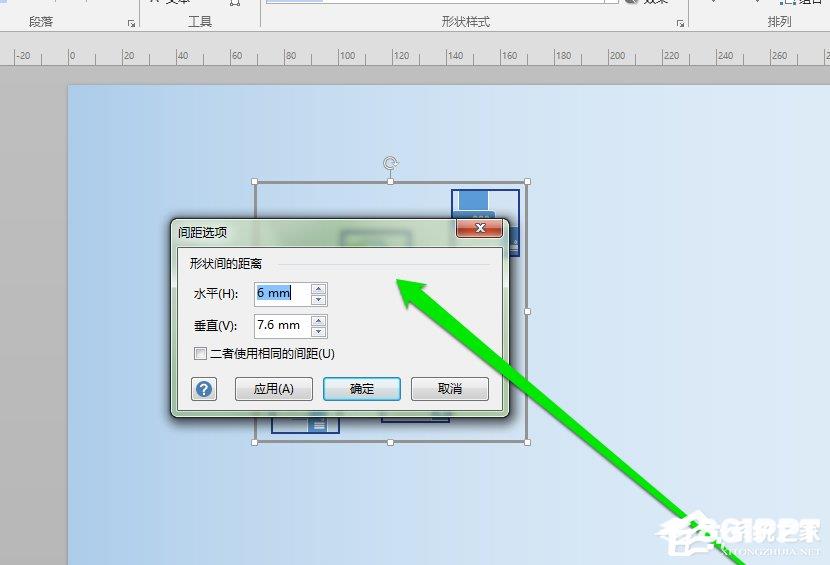Image resolution: width=830 pixels, height=565 pixels.
Task: Click the bottom-middle selection handle
Action: pyautogui.click(x=391, y=442)
